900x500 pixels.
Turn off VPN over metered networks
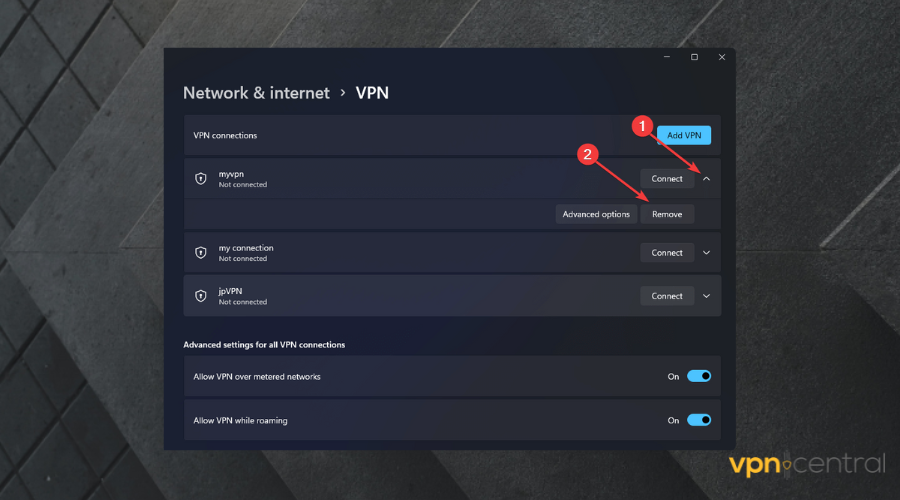click(699, 377)
